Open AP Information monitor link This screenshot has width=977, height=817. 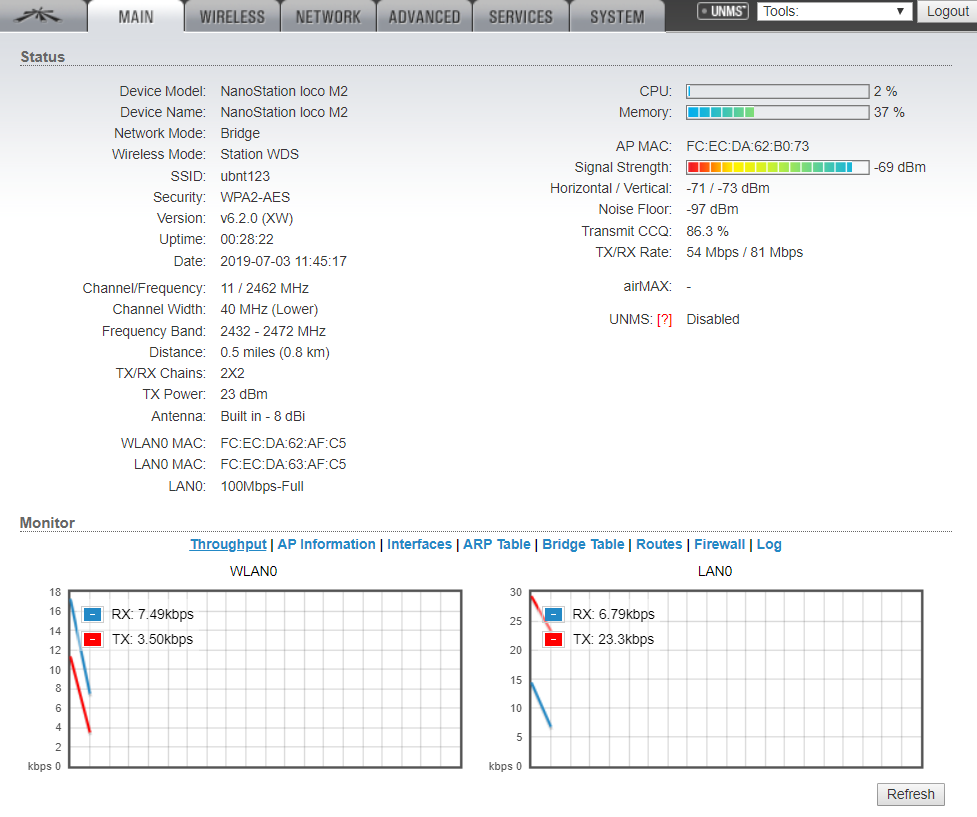(x=326, y=544)
